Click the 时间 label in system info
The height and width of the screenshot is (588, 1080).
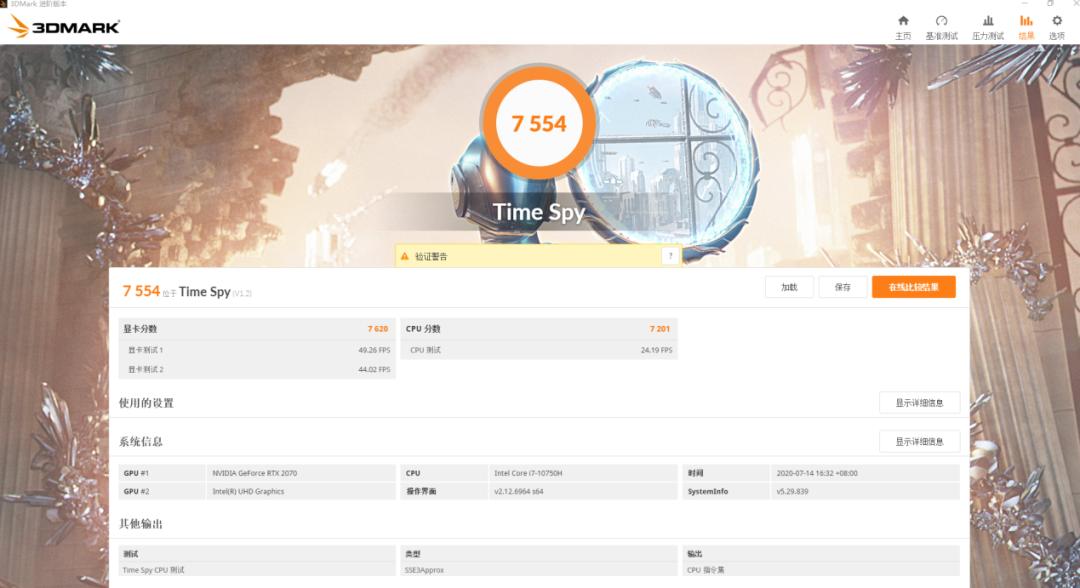[x=696, y=473]
